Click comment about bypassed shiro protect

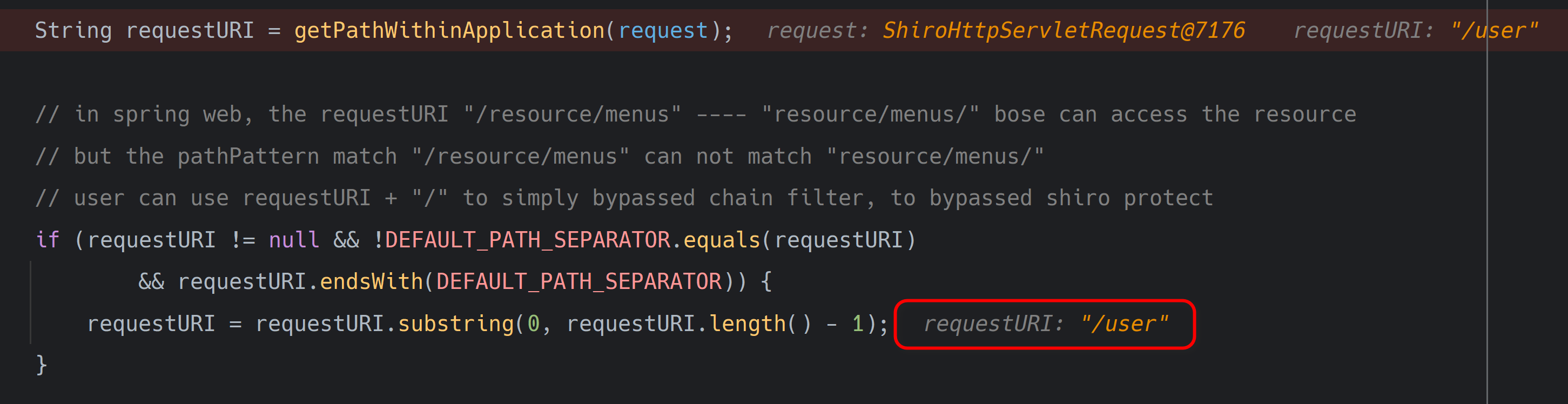pyautogui.click(x=624, y=198)
